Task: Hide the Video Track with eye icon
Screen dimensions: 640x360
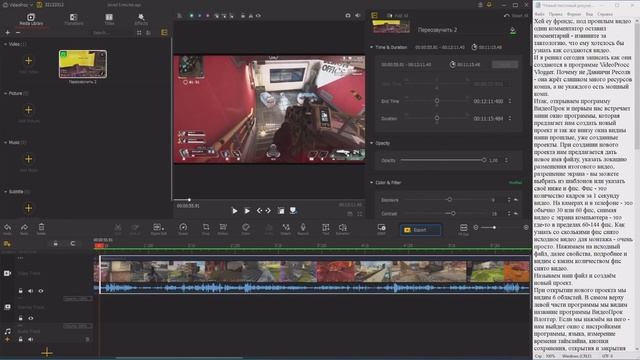Action: tap(41, 291)
